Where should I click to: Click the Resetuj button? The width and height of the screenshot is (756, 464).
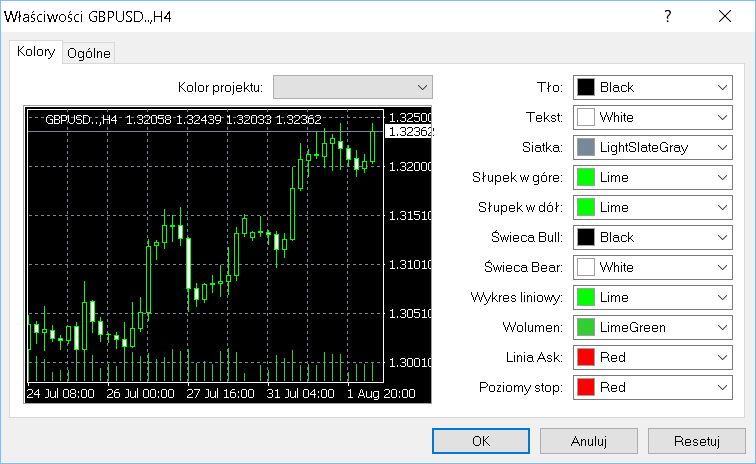pyautogui.click(x=697, y=441)
